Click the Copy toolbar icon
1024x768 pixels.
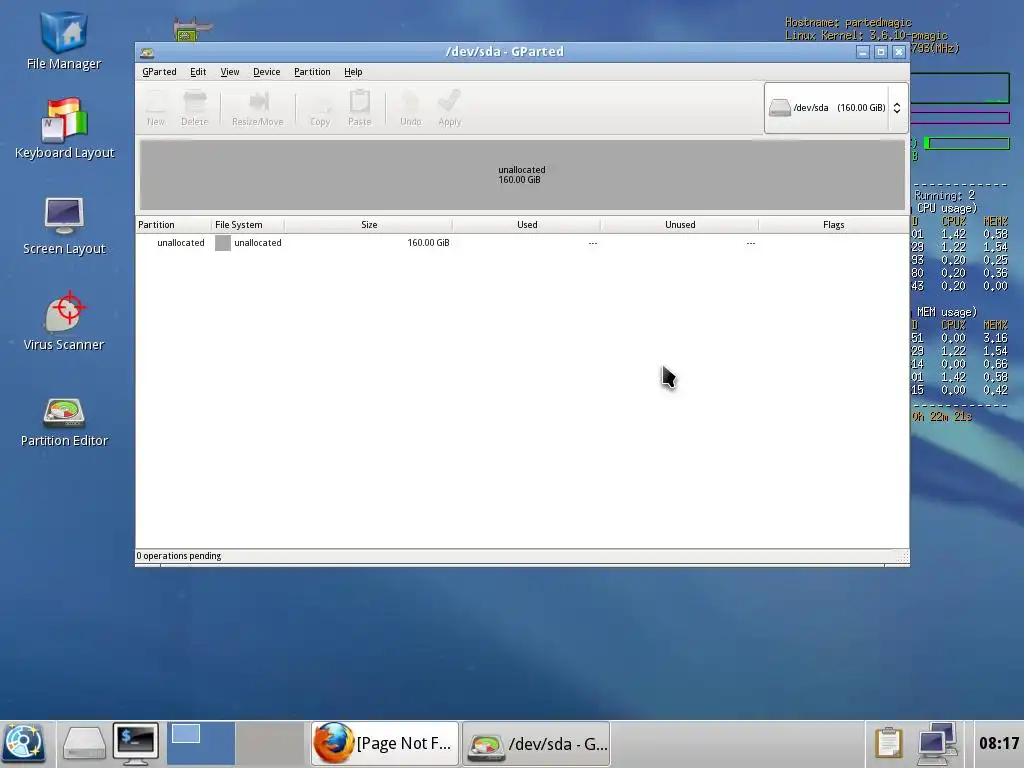(x=320, y=108)
